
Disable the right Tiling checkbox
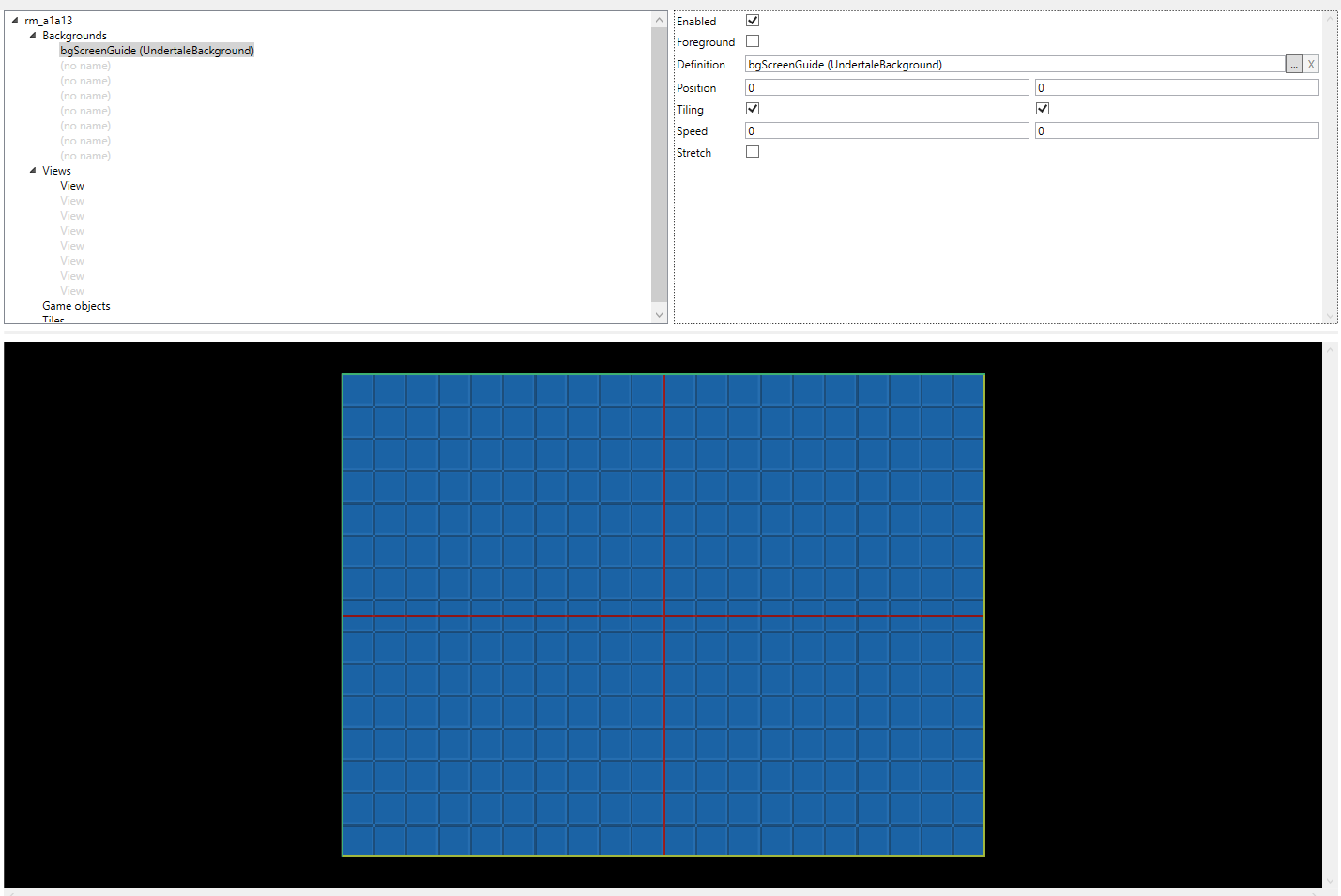point(1043,109)
